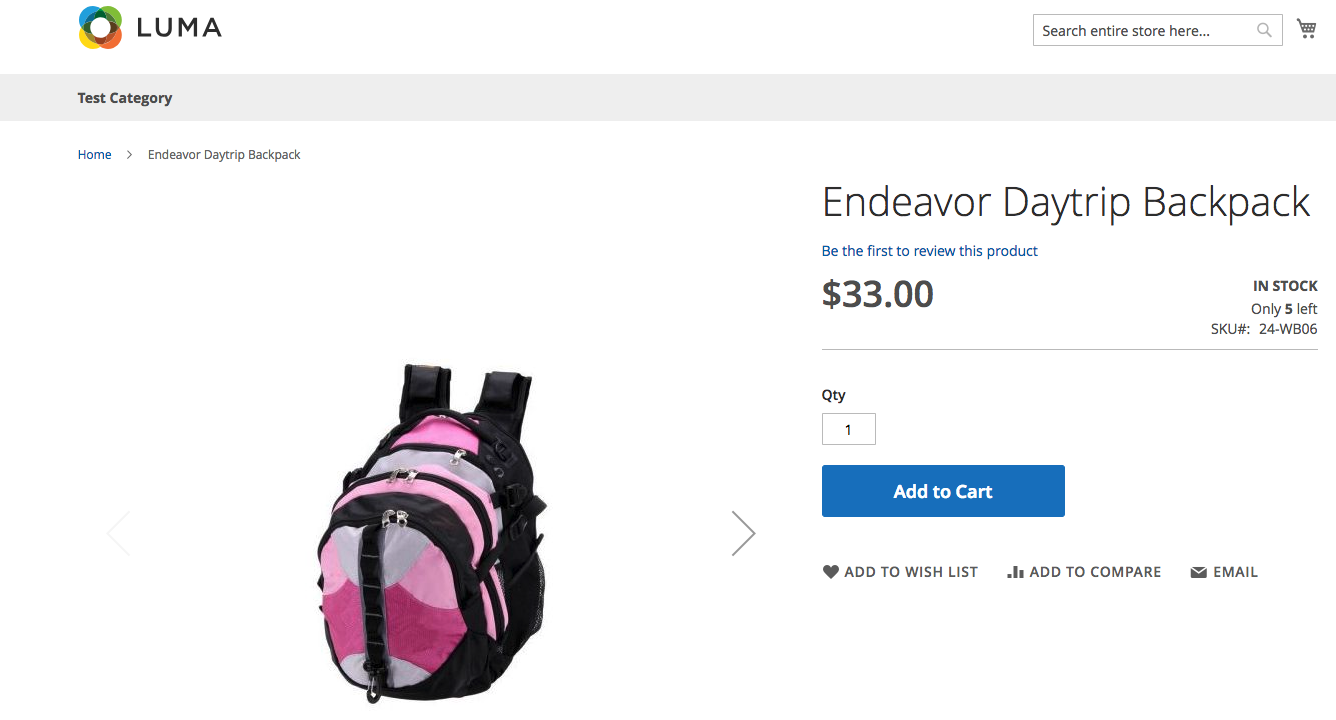Screen dimensions: 1336x720
Task: Click the compare bar chart icon
Action: [x=1016, y=572]
